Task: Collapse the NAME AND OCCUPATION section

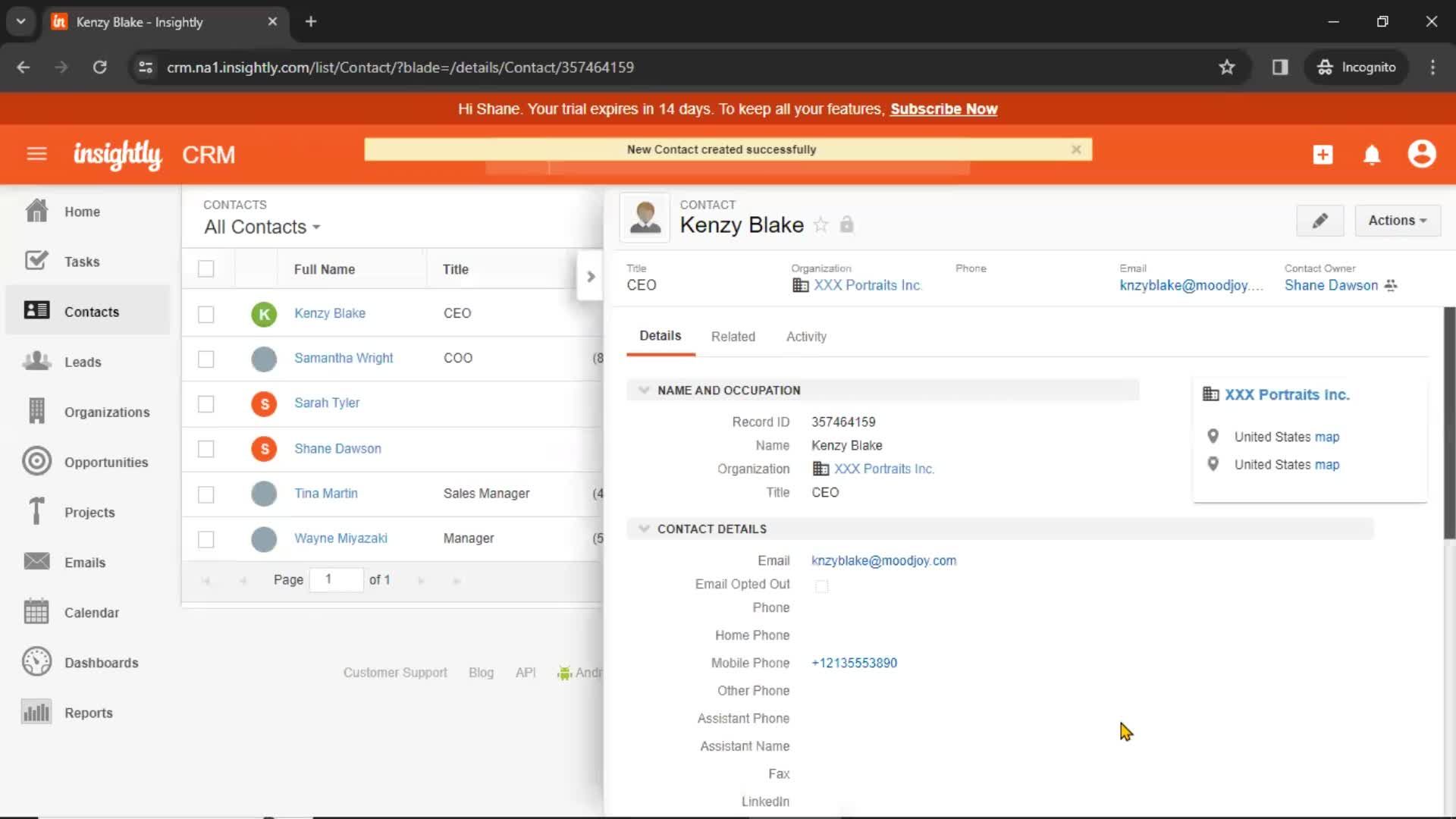Action: pyautogui.click(x=644, y=390)
